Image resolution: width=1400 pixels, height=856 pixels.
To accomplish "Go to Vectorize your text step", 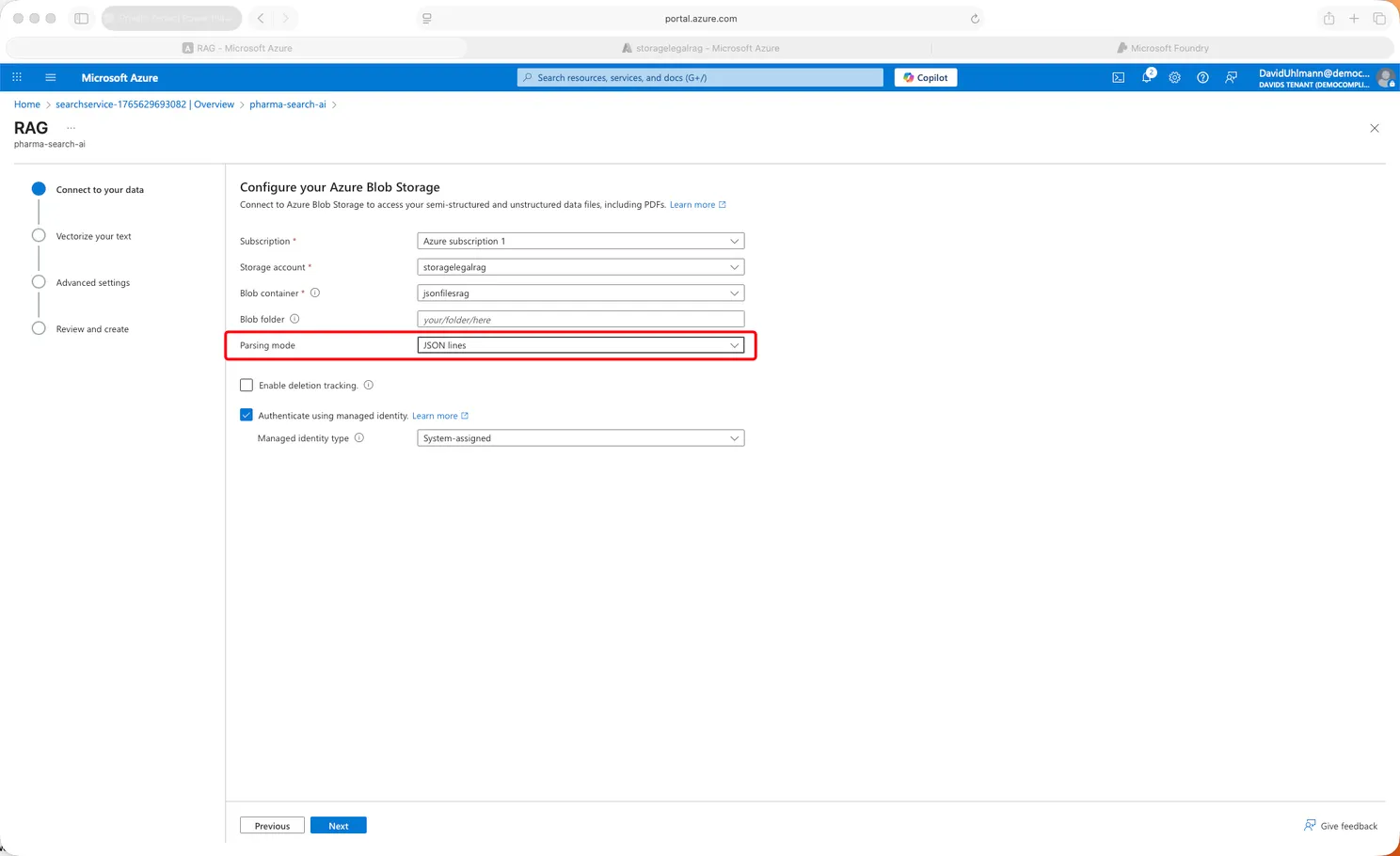I will [x=93, y=236].
